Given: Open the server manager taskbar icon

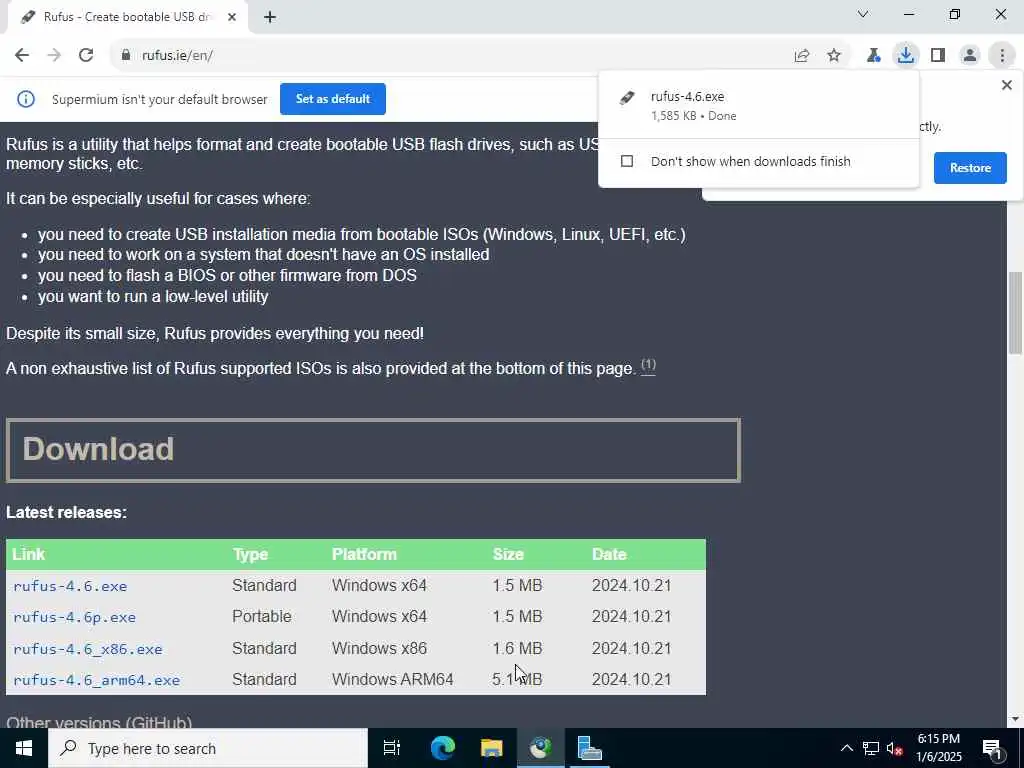Looking at the screenshot, I should pos(589,748).
